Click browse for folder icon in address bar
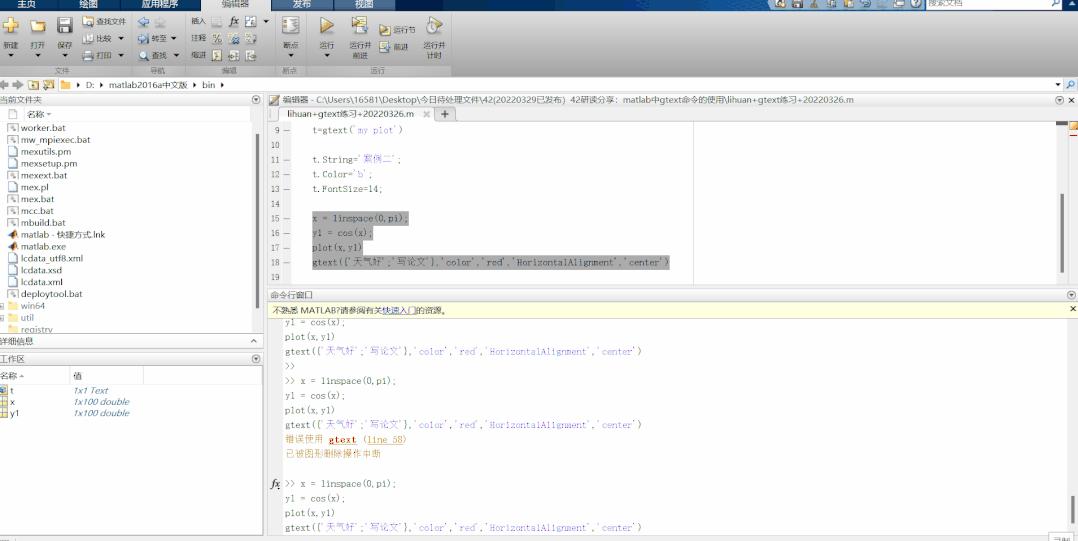 coord(48,85)
